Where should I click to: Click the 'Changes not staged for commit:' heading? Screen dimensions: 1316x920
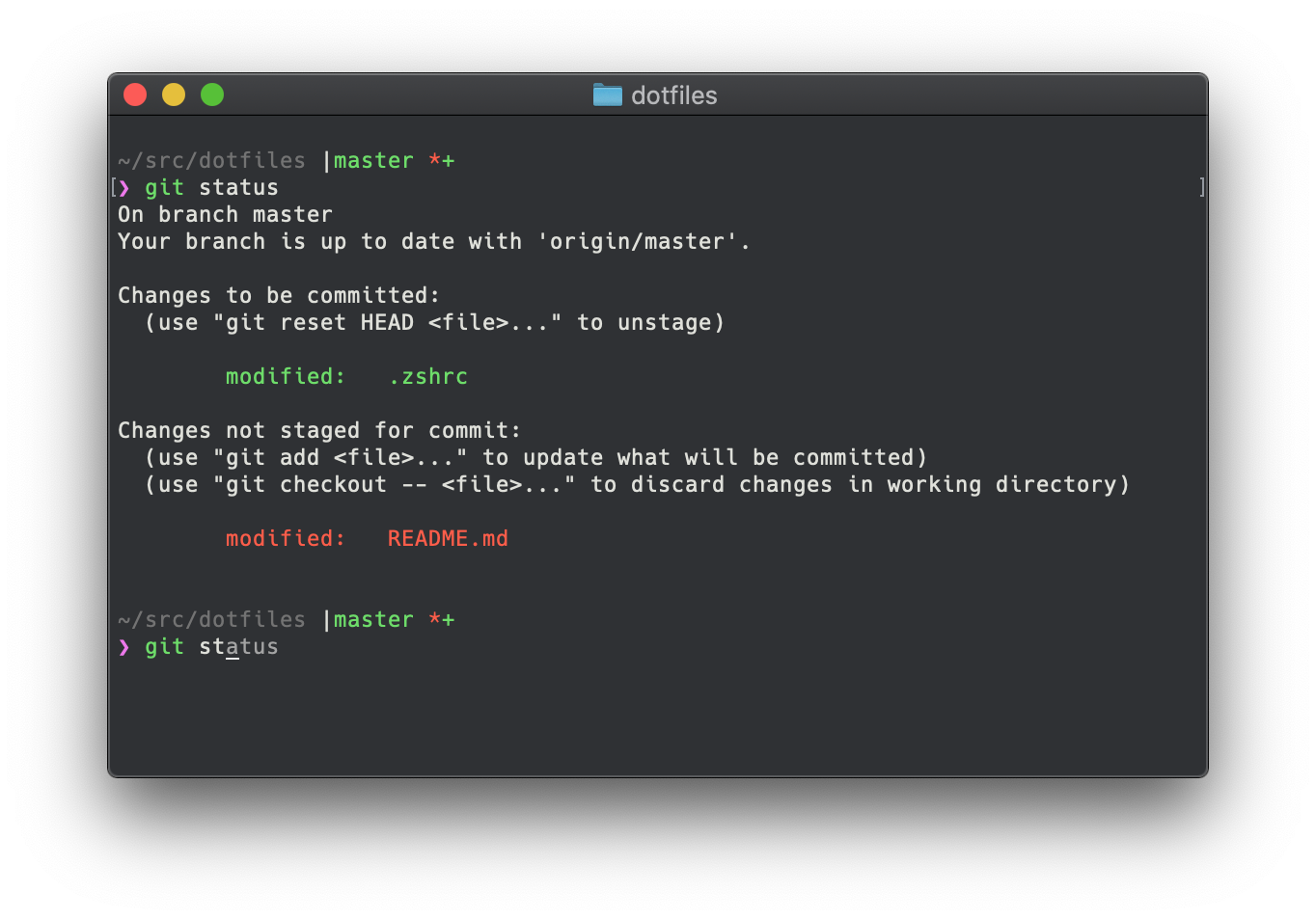tap(319, 430)
